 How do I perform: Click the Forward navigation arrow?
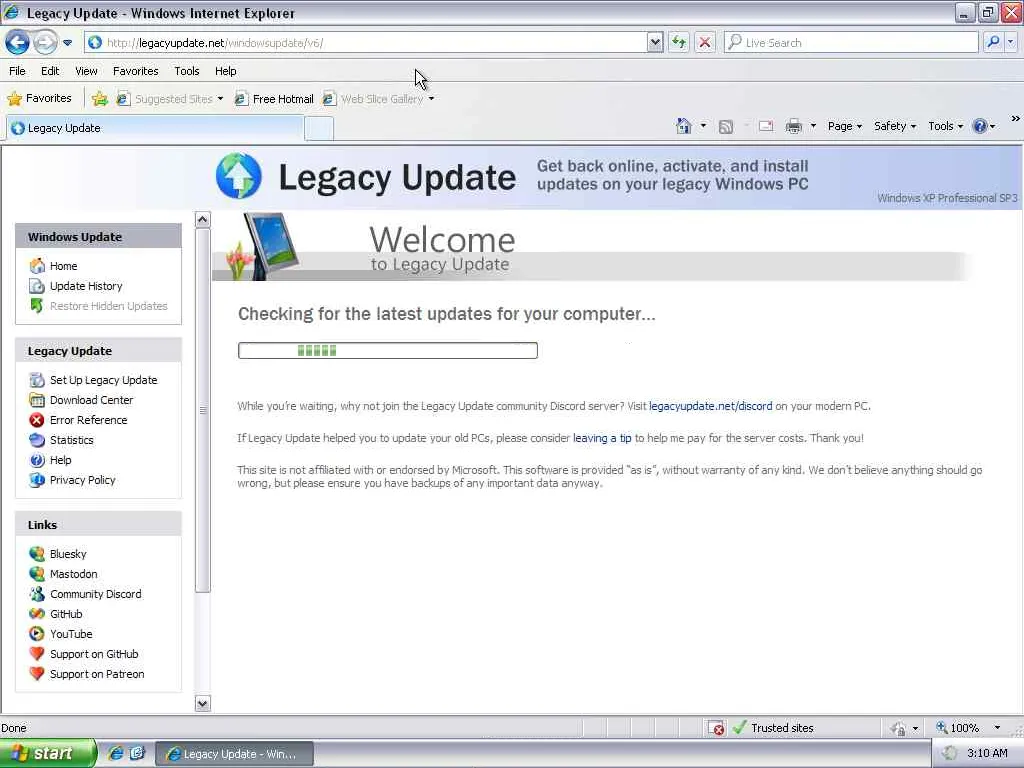(45, 42)
